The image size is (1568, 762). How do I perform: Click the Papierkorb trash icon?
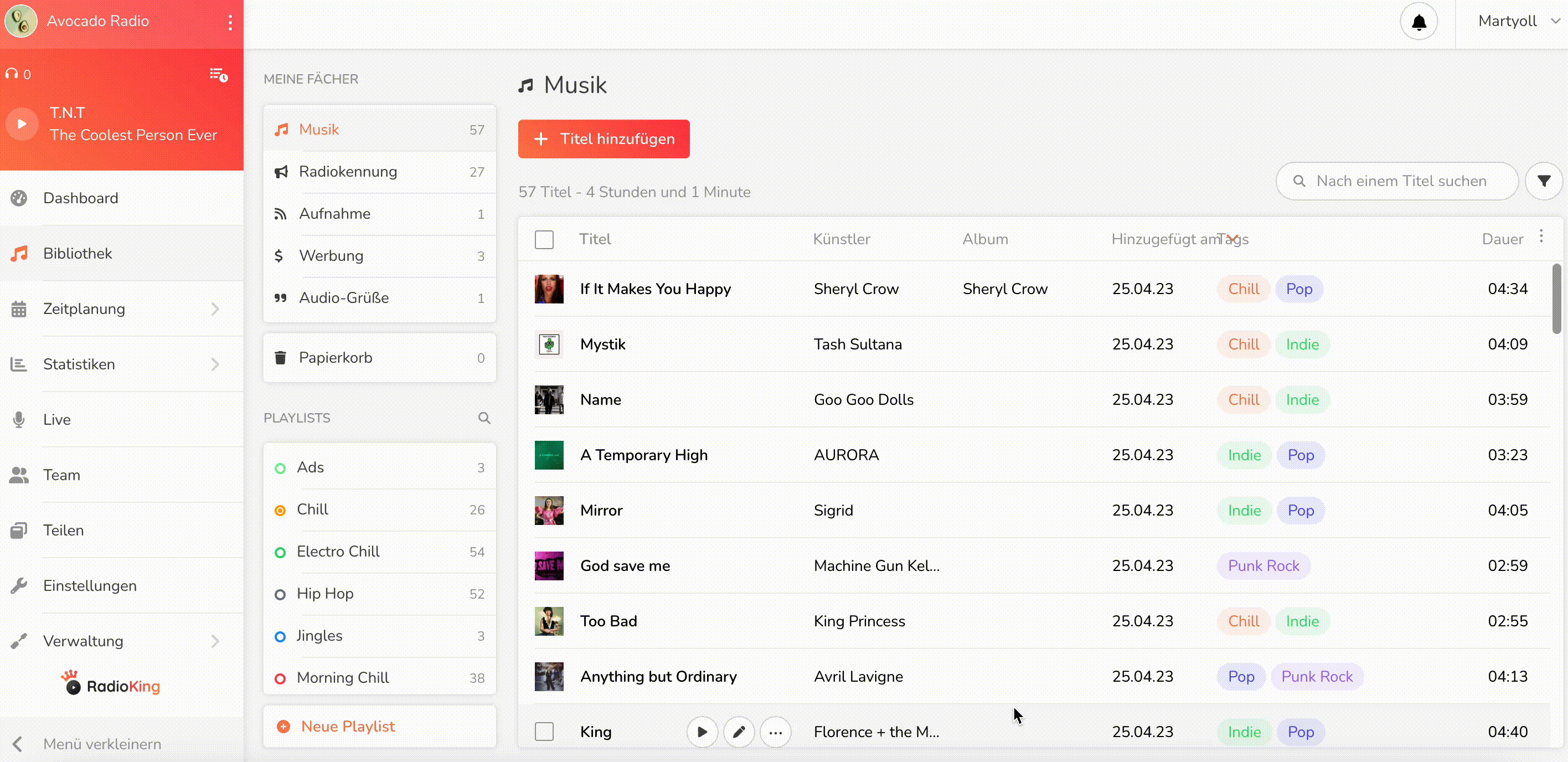[x=280, y=358]
